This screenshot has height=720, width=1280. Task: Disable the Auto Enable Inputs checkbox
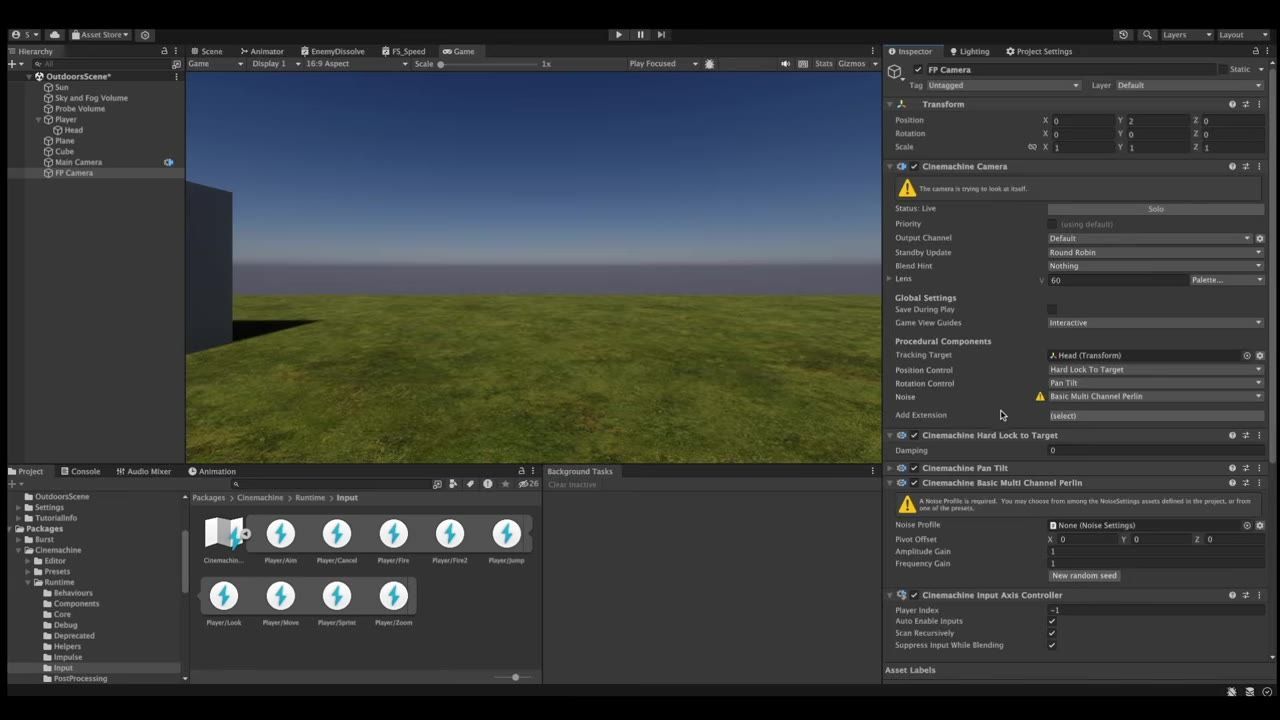click(1052, 622)
